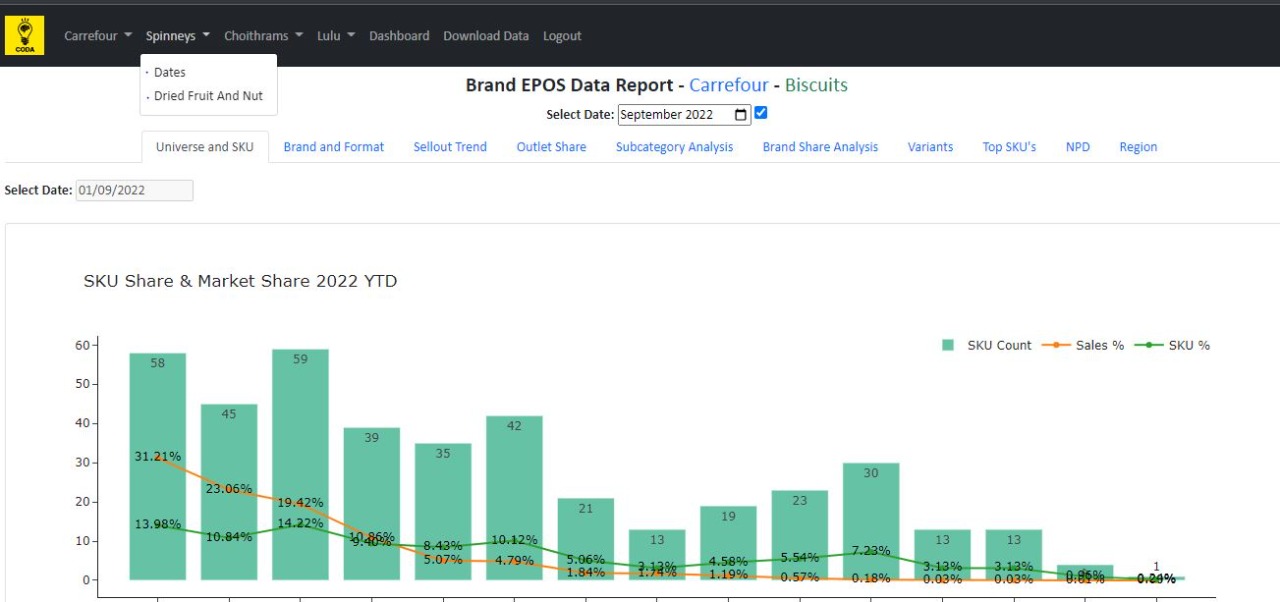The height and width of the screenshot is (602, 1280).
Task: Open the Subcategory Analysis tab
Action: (674, 147)
